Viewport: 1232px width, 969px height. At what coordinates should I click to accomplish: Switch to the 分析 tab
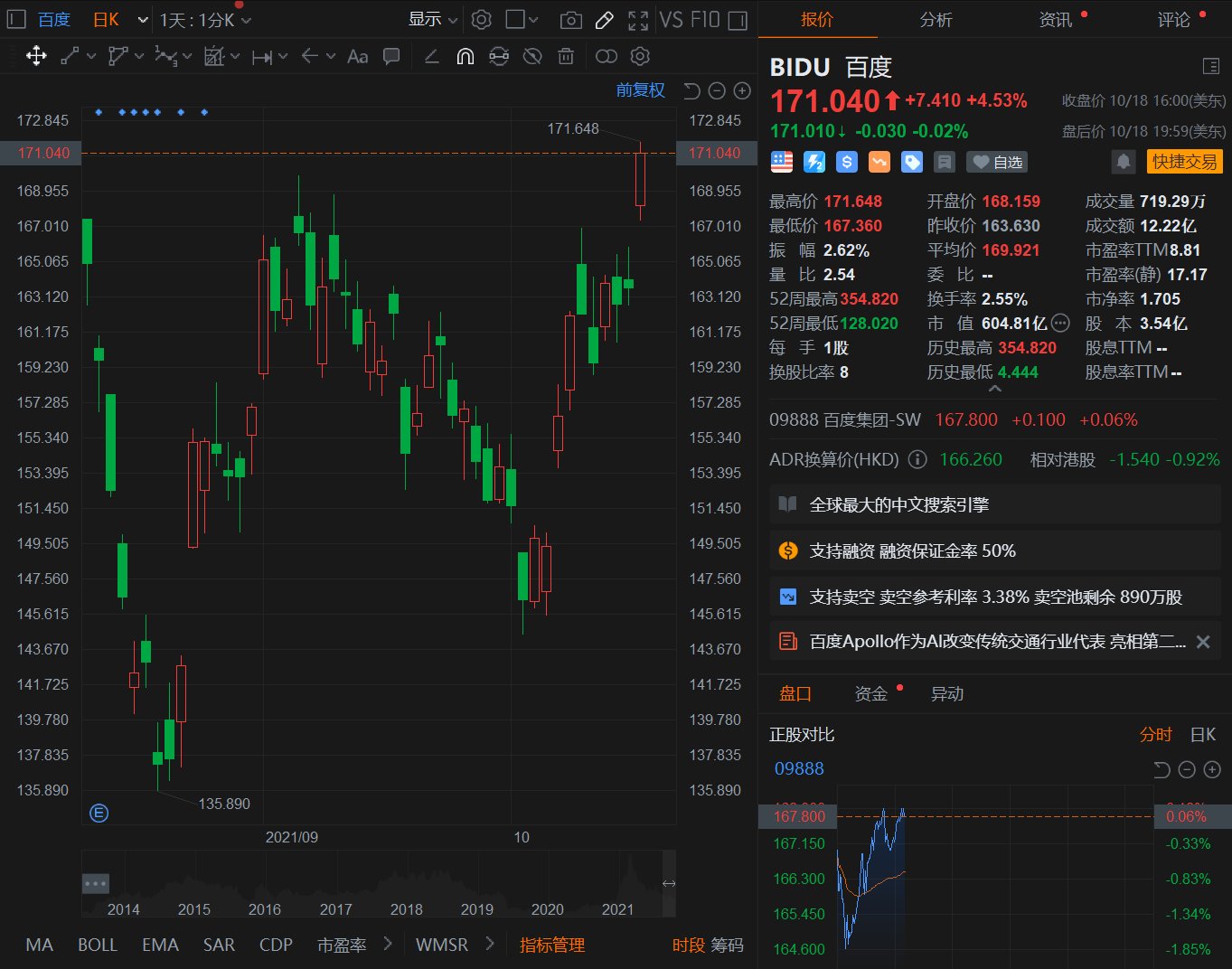pos(936,20)
